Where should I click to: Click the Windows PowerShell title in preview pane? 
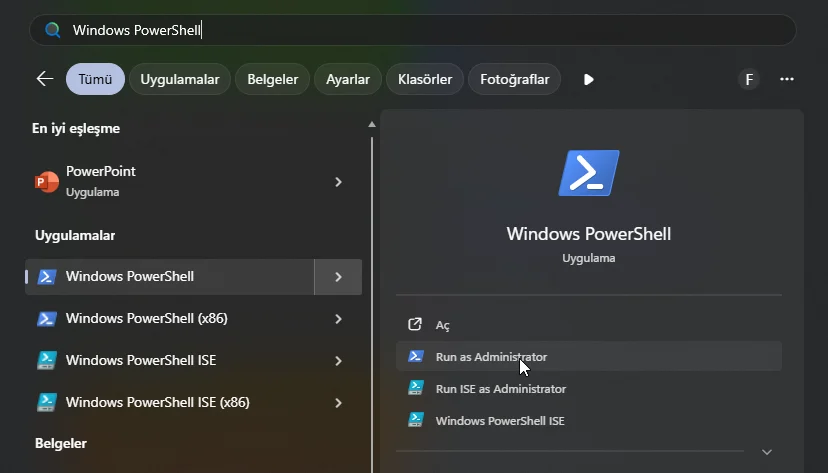pyautogui.click(x=589, y=234)
